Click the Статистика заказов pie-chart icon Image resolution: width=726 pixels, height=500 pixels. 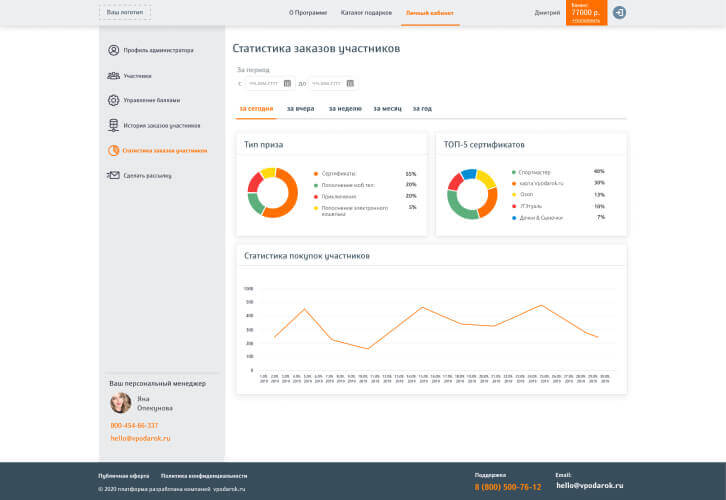(x=113, y=150)
